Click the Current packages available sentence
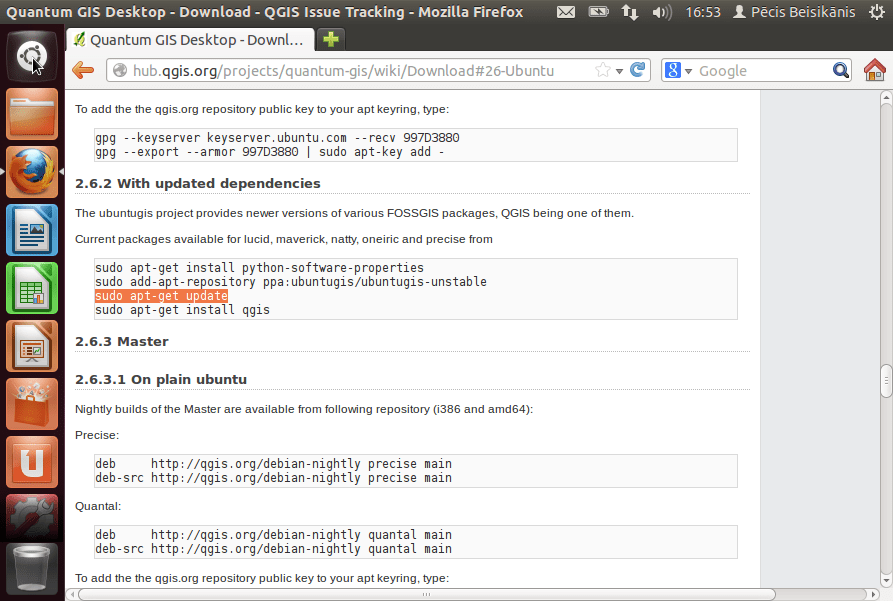Screen dimensions: 893x601 (284, 239)
